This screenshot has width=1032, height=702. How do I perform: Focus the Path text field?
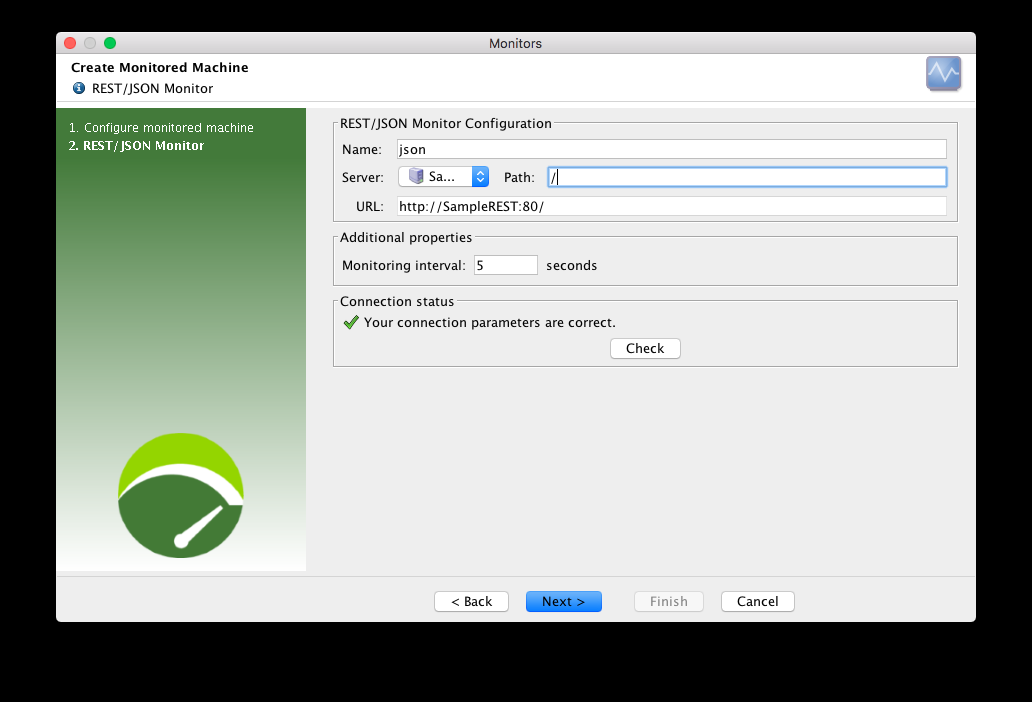click(x=746, y=177)
